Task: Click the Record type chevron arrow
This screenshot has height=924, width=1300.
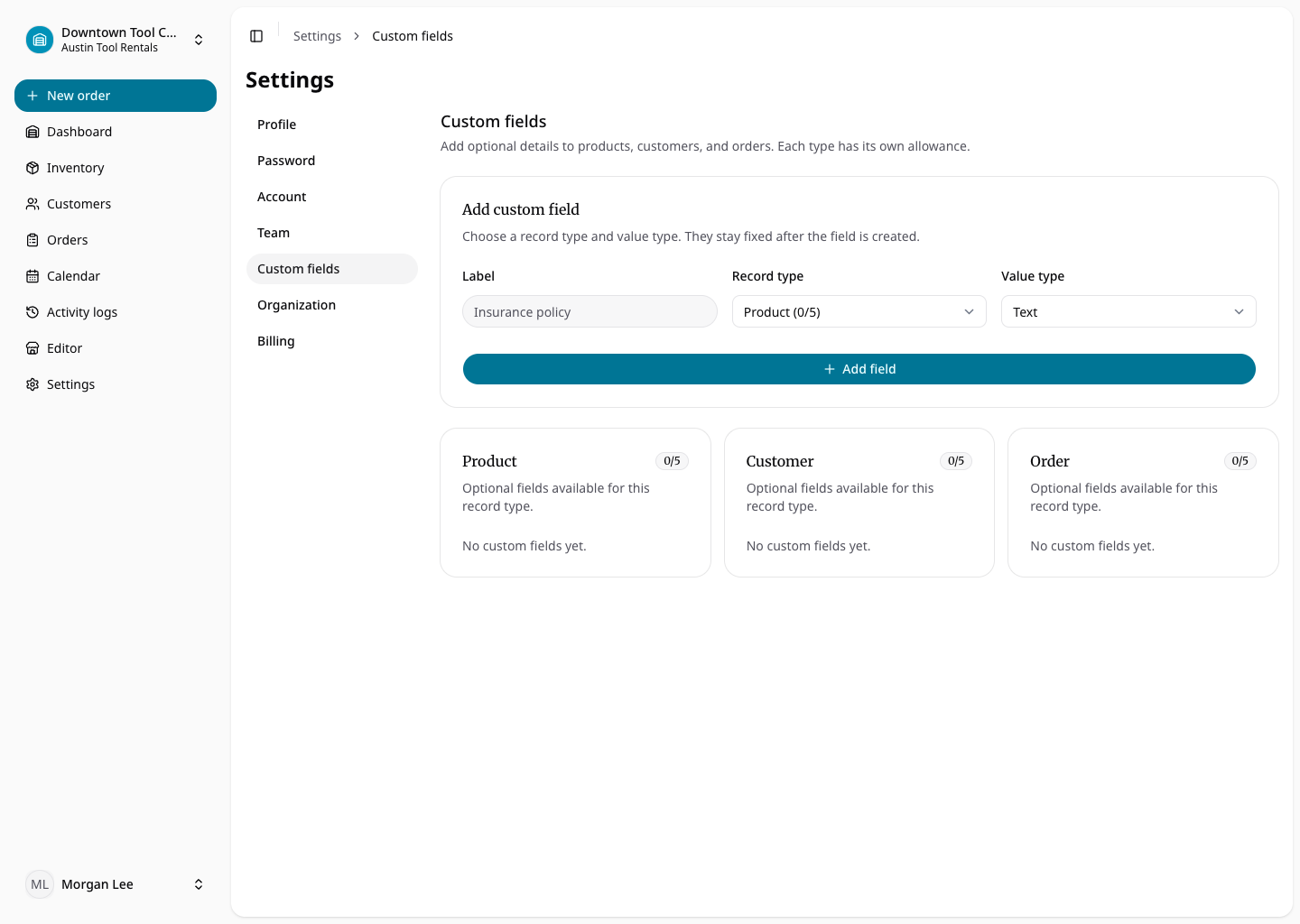Action: coord(969,312)
